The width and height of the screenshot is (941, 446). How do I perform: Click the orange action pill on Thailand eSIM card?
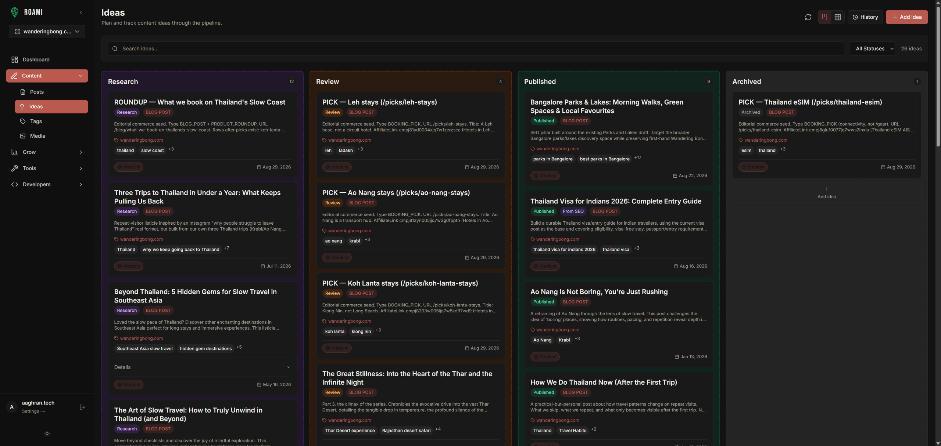[753, 167]
